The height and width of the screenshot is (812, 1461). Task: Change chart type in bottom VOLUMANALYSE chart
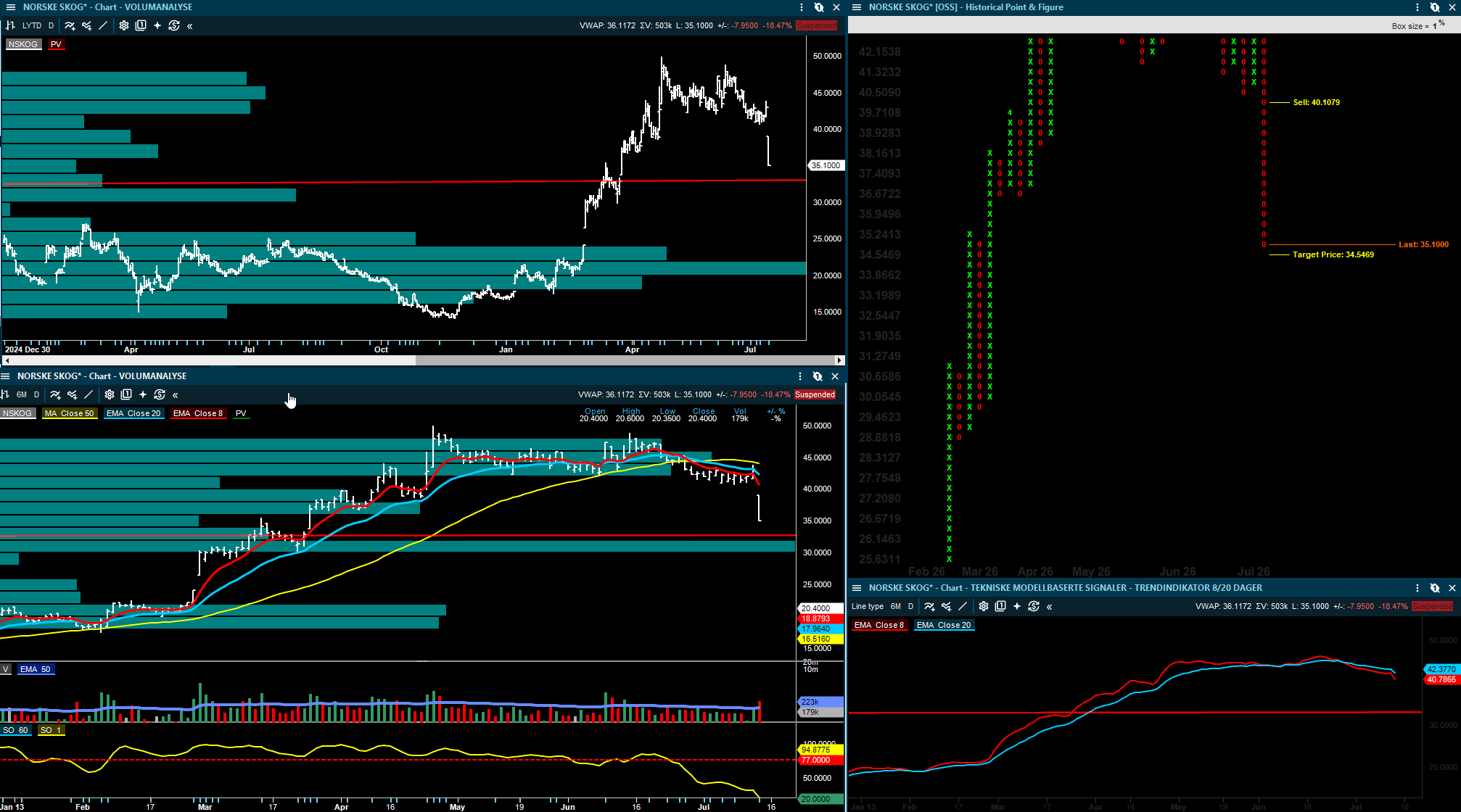pos(4,394)
